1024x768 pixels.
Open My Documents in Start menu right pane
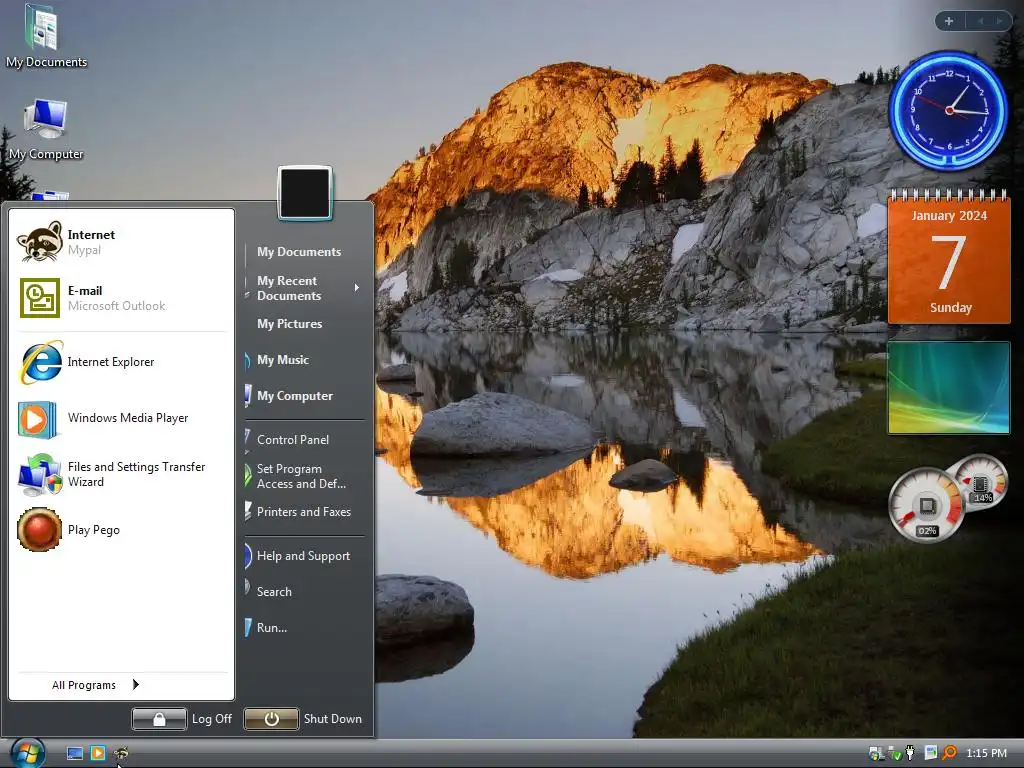click(298, 251)
